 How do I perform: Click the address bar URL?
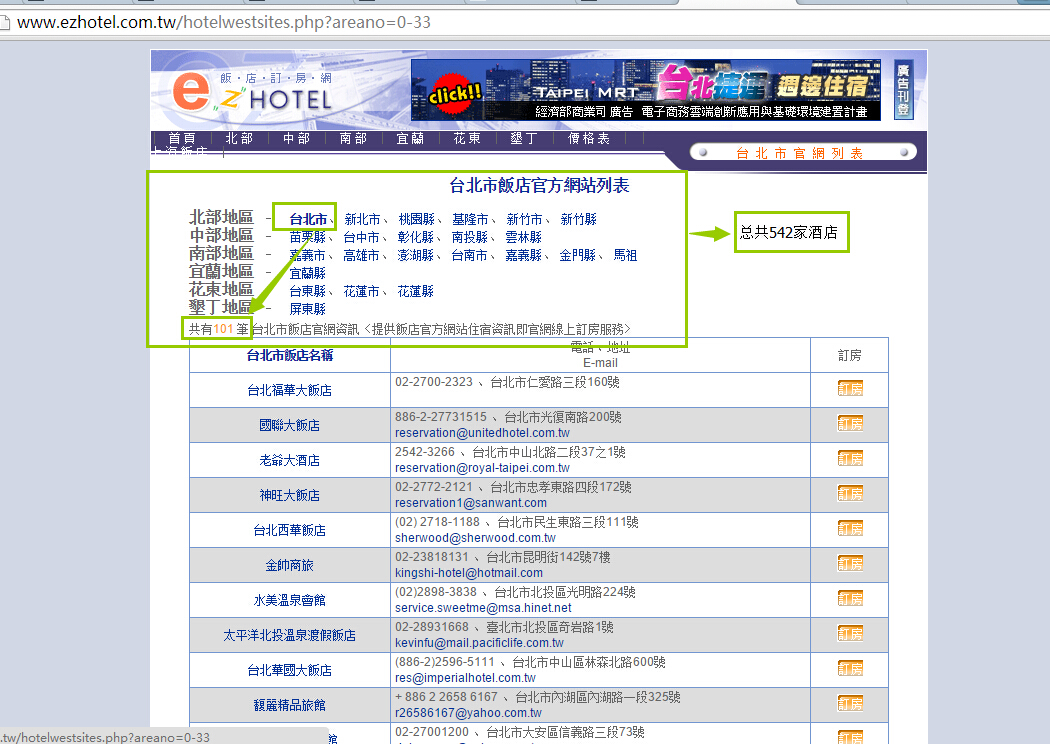click(224, 22)
